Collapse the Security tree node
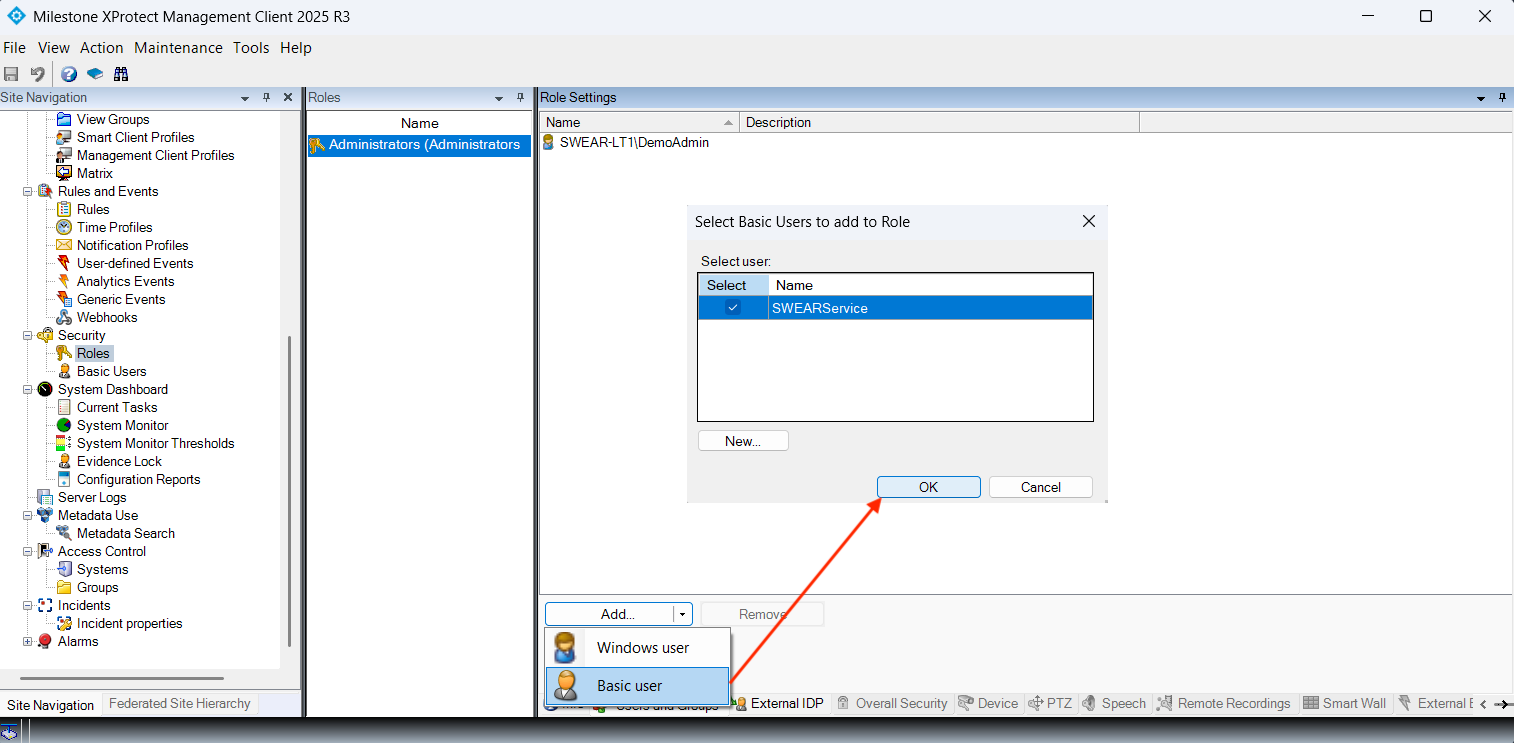Image resolution: width=1514 pixels, height=743 pixels. tap(28, 336)
